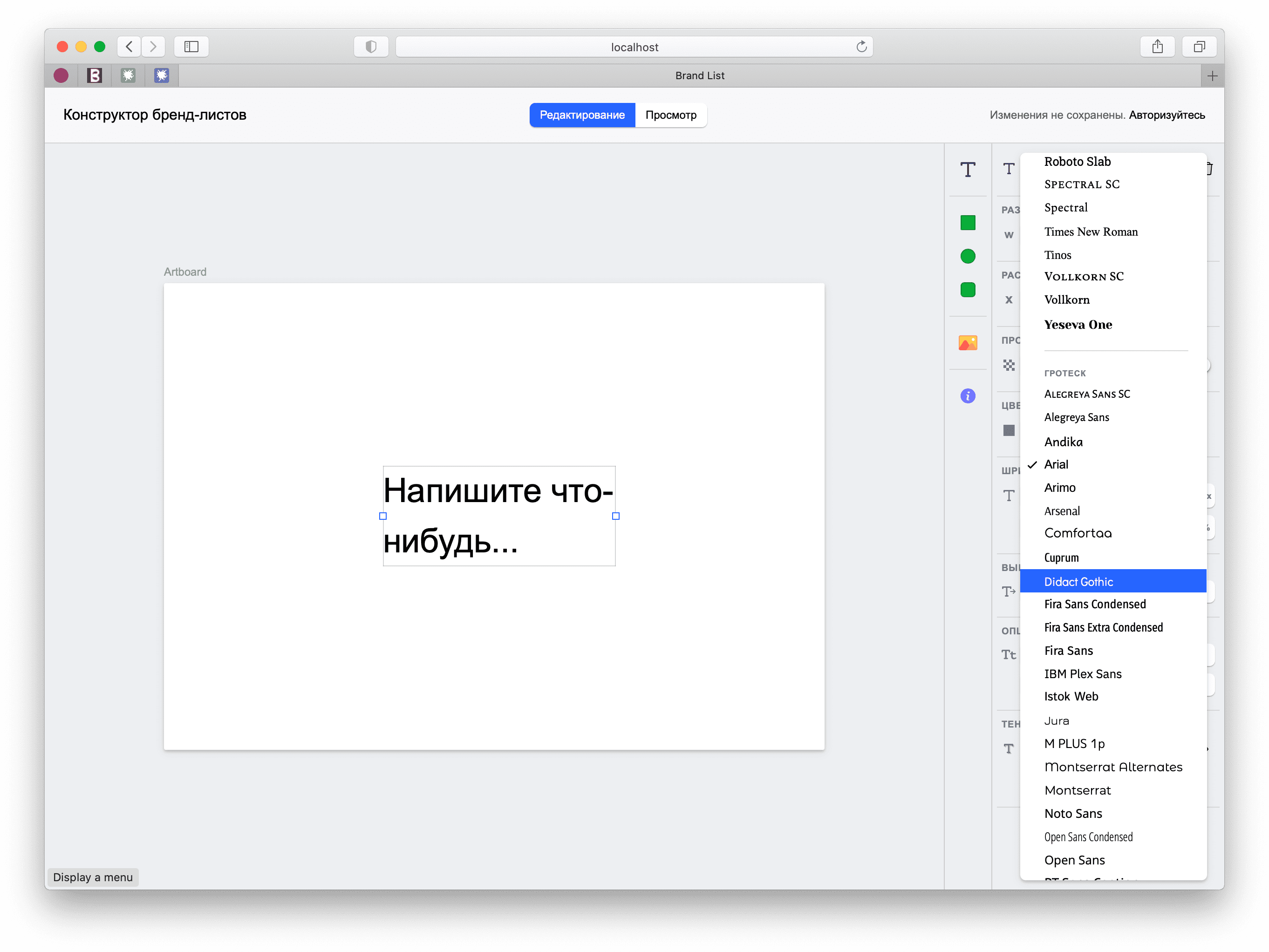Choose Istok Web font
Image resolution: width=1269 pixels, height=952 pixels.
click(1113, 697)
